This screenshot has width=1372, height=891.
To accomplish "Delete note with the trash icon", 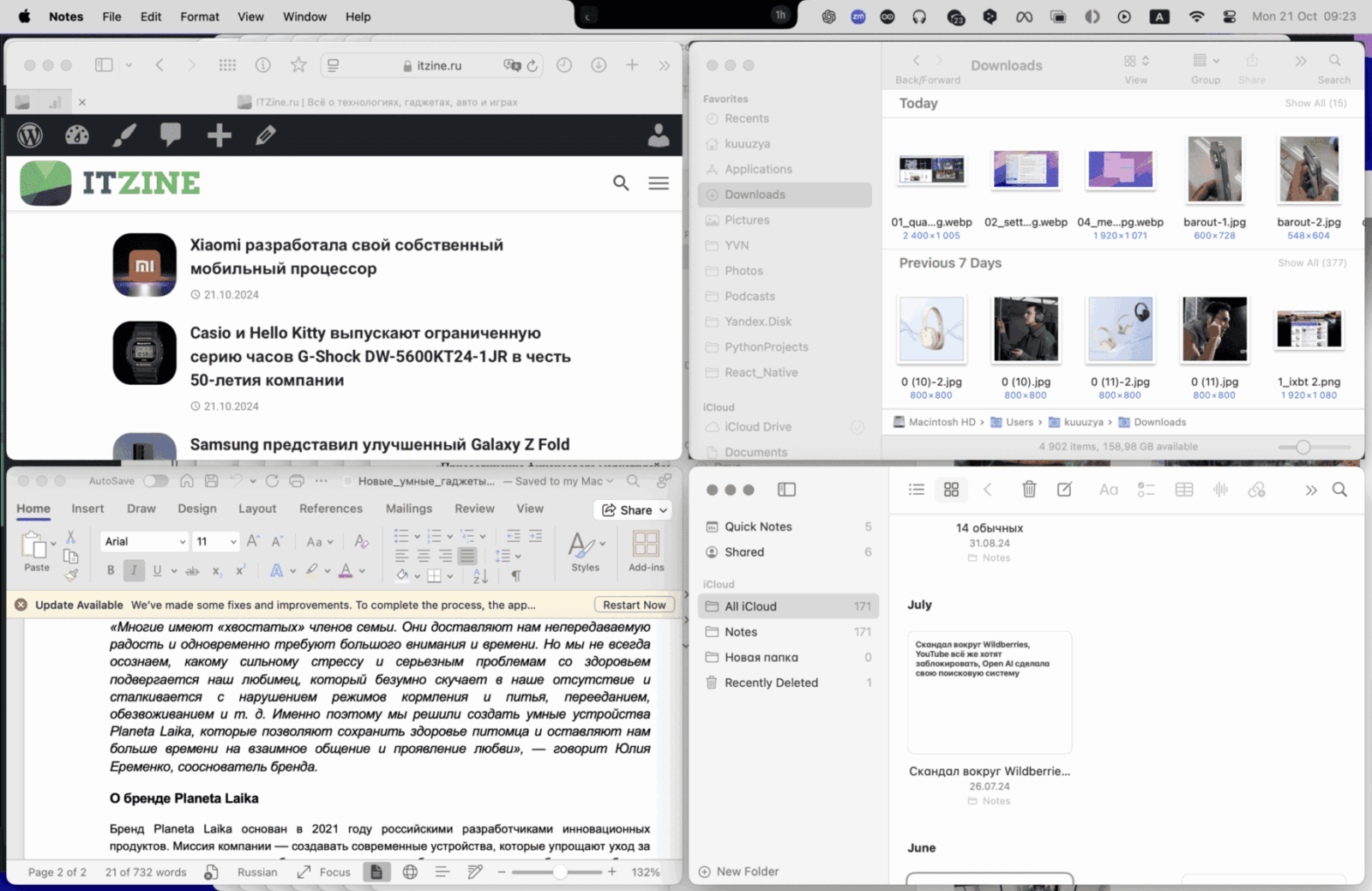I will coord(1029,490).
